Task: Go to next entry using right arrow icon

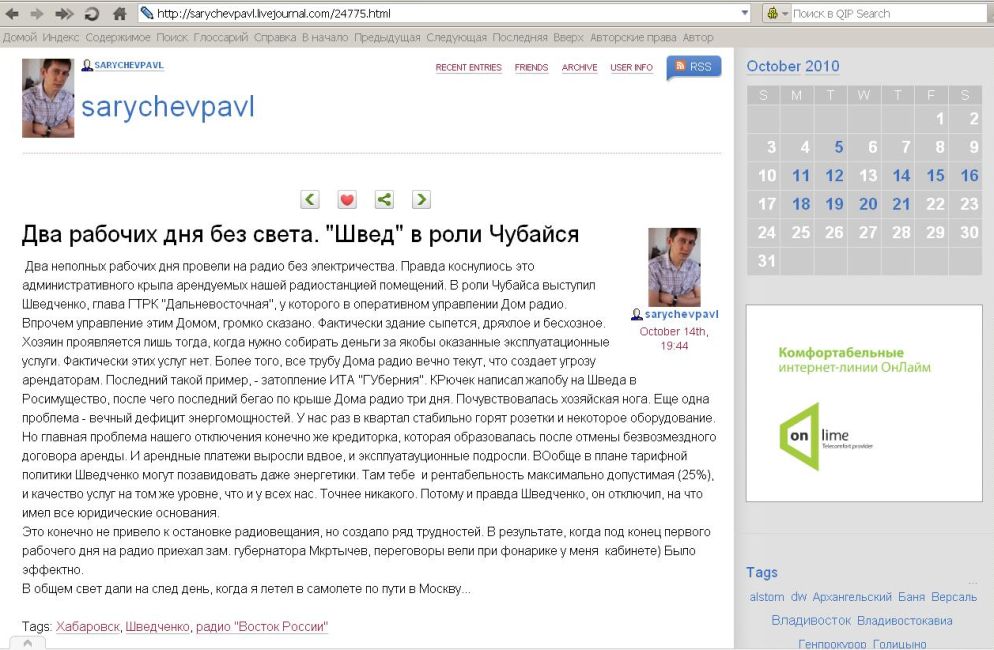Action: 421,199
